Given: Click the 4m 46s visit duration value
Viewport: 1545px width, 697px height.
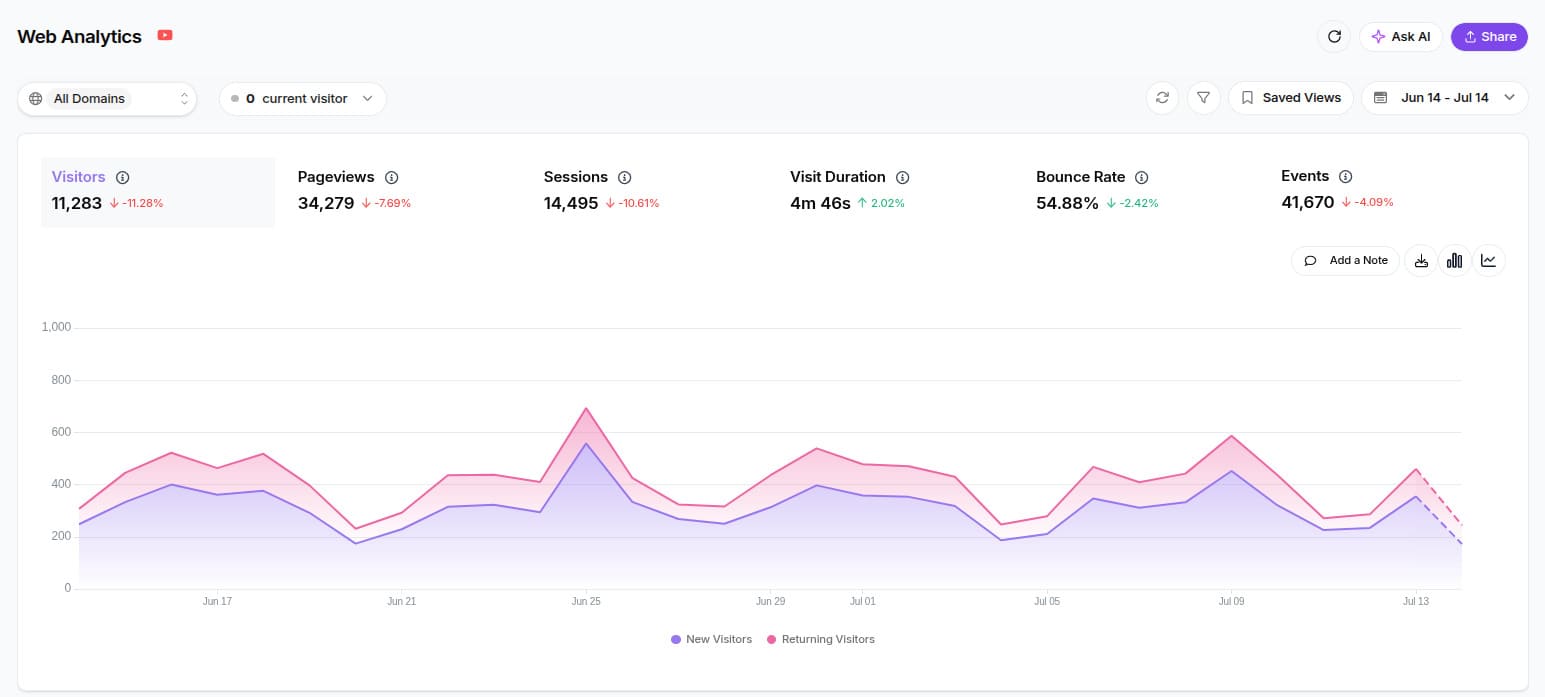Looking at the screenshot, I should 820,203.
